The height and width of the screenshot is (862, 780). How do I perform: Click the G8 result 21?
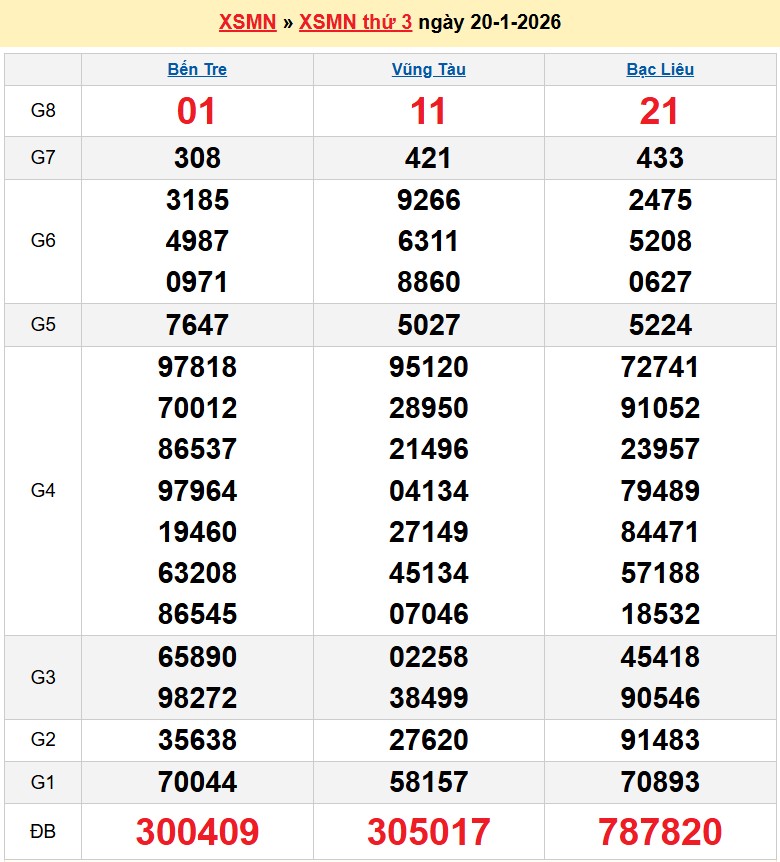pos(660,111)
